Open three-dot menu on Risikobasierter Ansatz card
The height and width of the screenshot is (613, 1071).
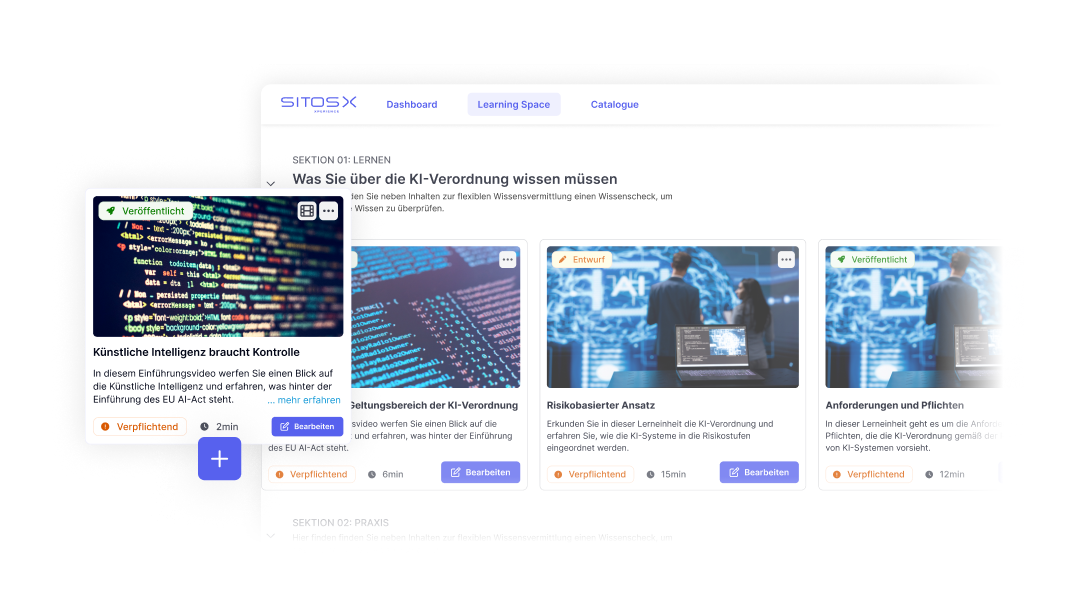pyautogui.click(x=786, y=260)
